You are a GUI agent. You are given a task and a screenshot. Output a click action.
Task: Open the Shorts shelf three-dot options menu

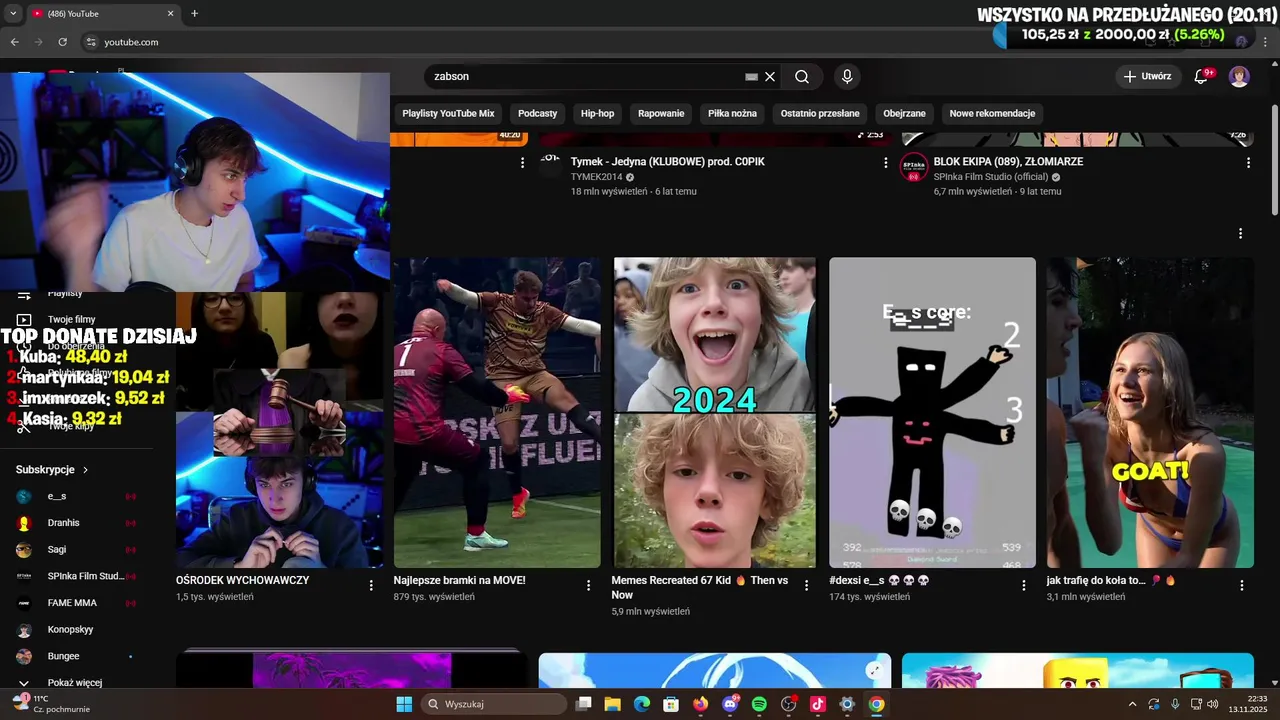(x=1240, y=233)
